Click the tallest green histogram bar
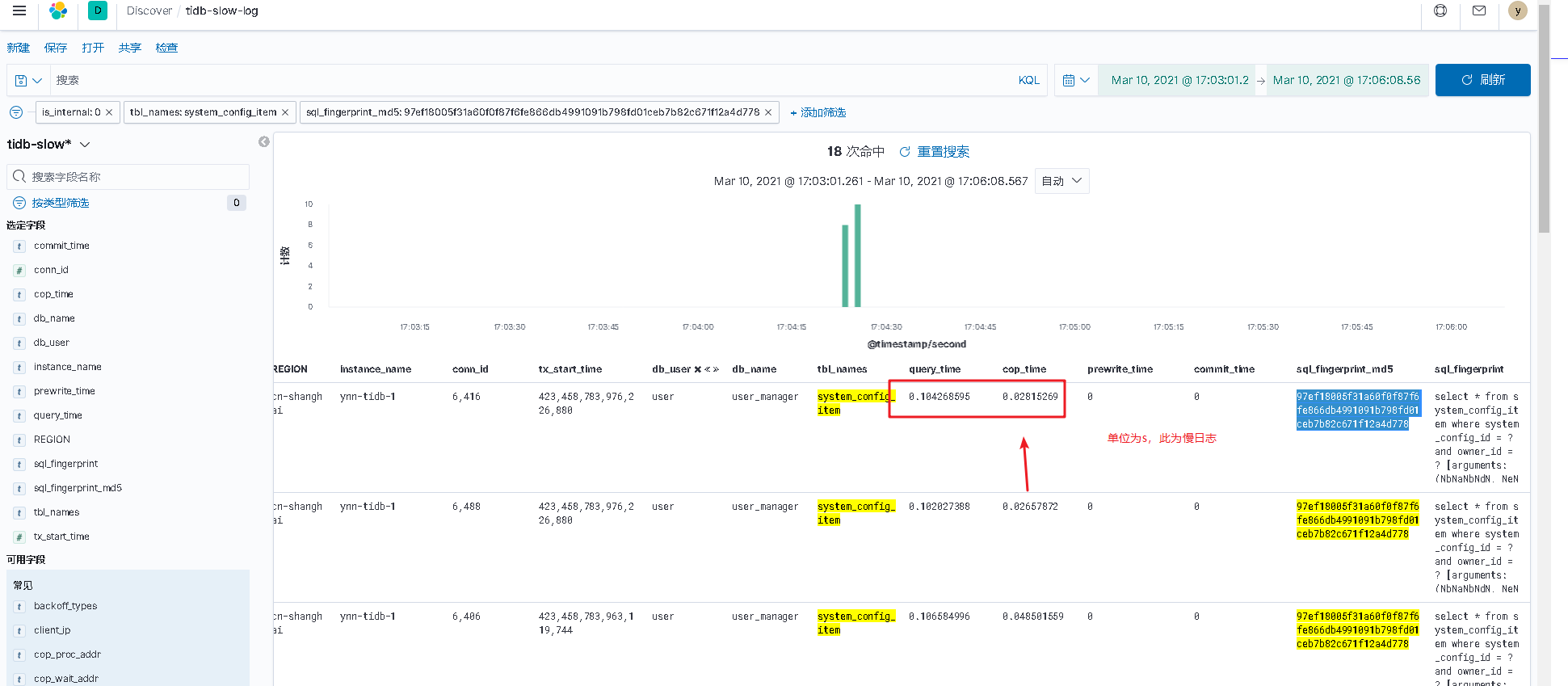1568x686 pixels. 857,255
